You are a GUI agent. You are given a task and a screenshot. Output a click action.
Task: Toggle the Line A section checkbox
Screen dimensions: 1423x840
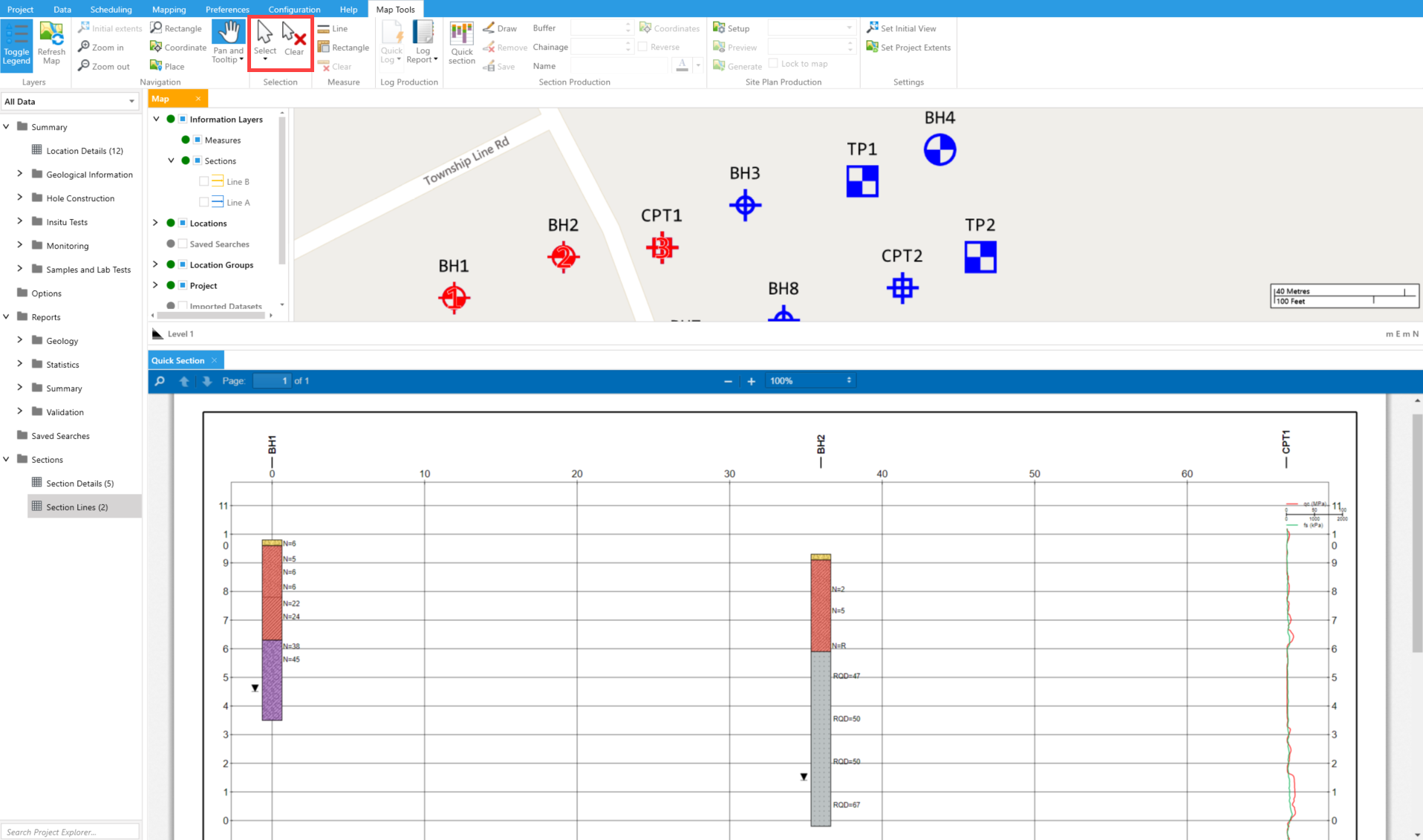[204, 202]
